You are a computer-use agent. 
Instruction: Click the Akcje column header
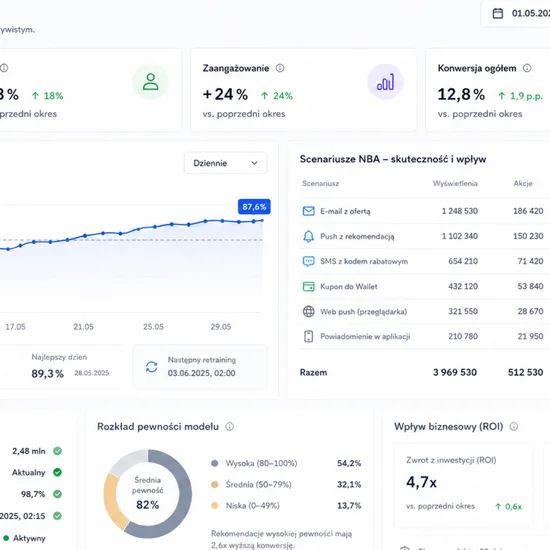coord(523,183)
